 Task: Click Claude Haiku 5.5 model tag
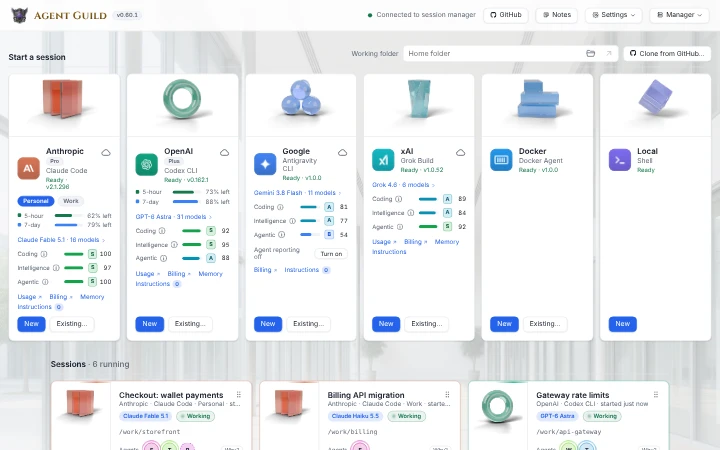coord(355,416)
